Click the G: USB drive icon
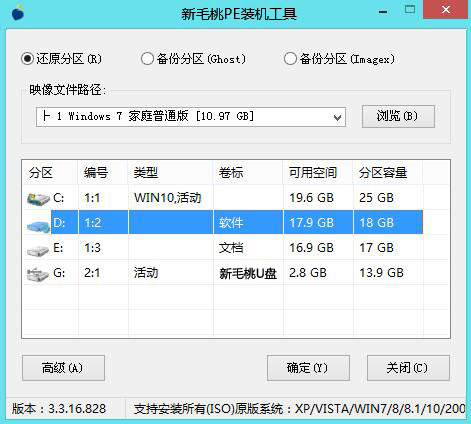Image resolution: width=471 pixels, height=424 pixels. [x=38, y=275]
